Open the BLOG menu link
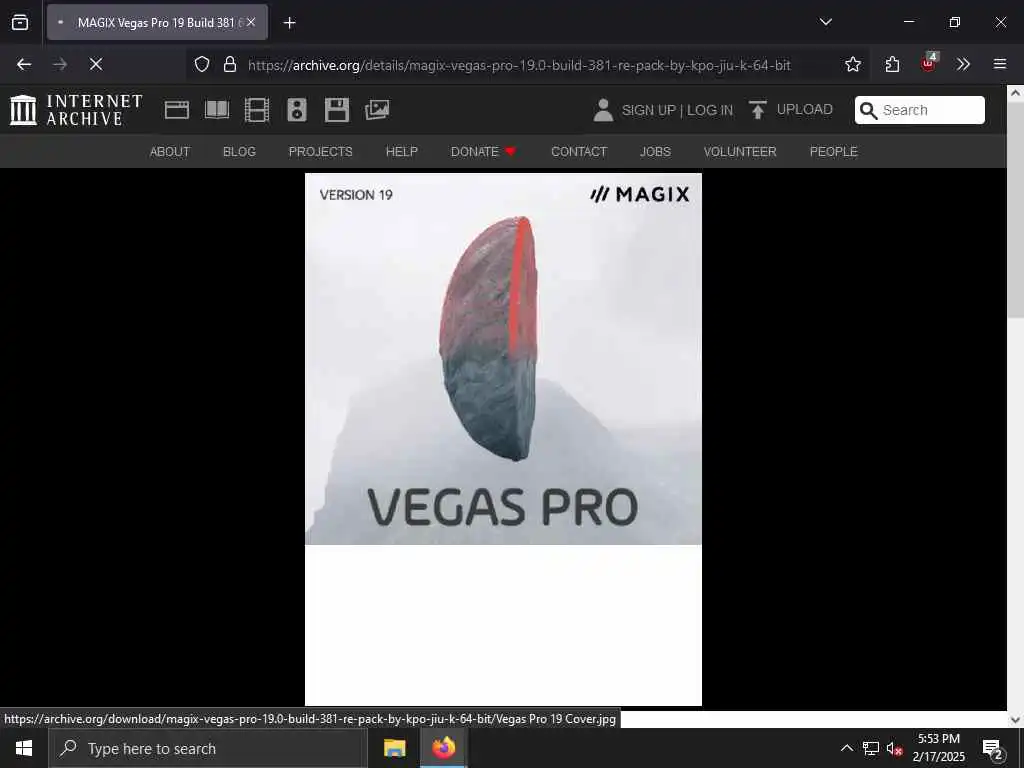The width and height of the screenshot is (1024, 768). pyautogui.click(x=239, y=152)
